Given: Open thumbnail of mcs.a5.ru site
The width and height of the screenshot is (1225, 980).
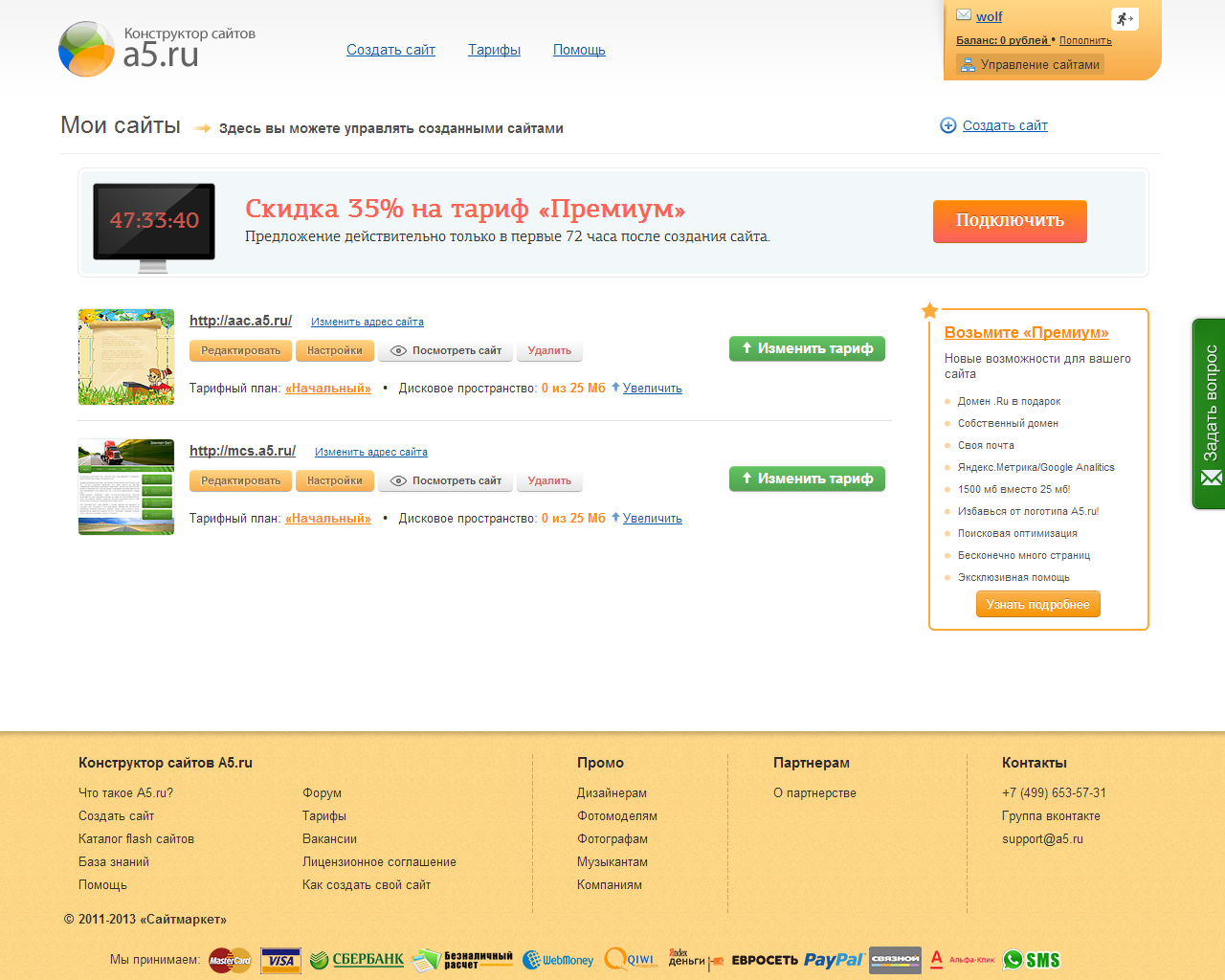Looking at the screenshot, I should (126, 487).
